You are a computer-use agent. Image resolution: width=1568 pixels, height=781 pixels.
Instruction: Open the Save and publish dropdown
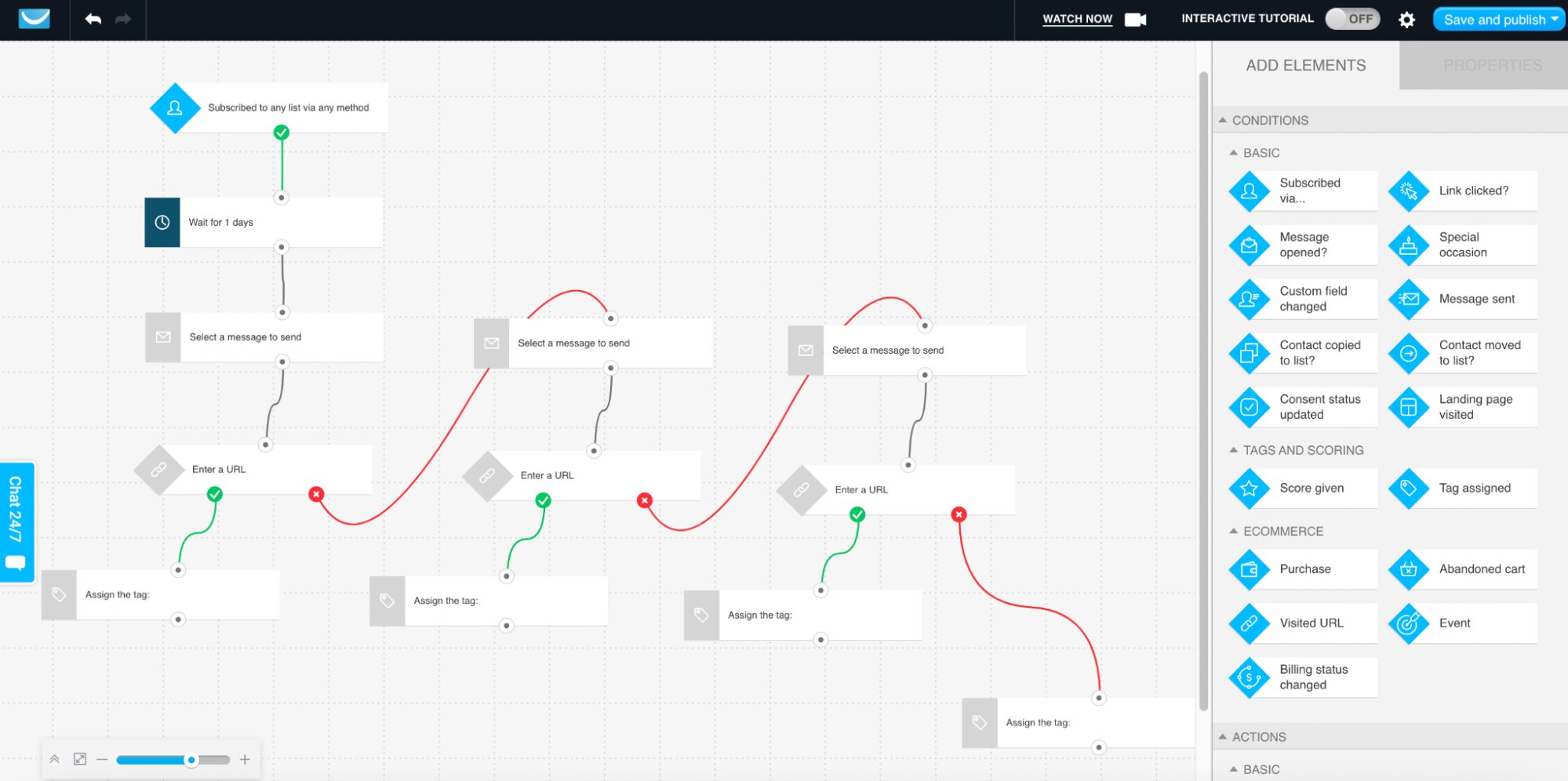(1499, 20)
